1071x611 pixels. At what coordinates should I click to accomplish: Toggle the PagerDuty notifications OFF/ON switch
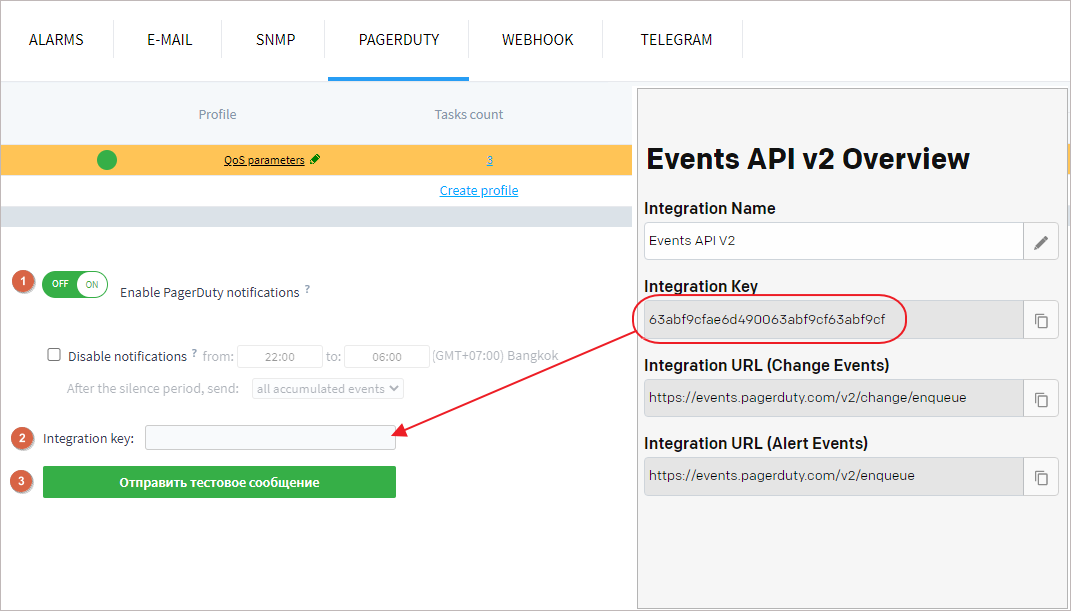[x=74, y=284]
